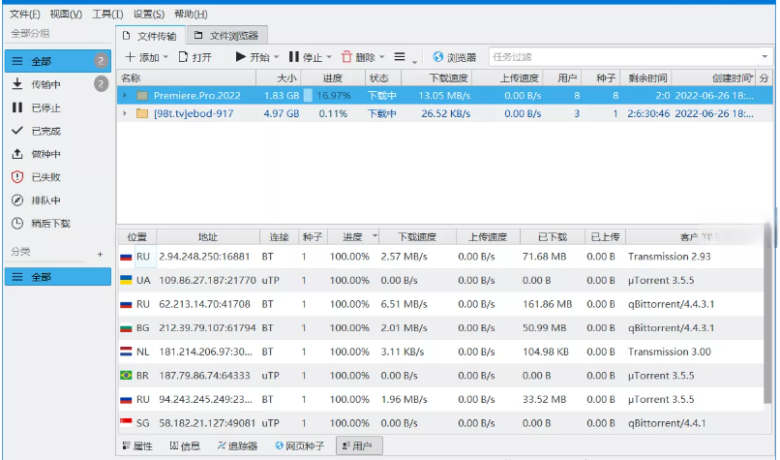Select the 排队中 queue filter
Image resolution: width=780 pixels, height=460 pixels.
pyautogui.click(x=58, y=200)
